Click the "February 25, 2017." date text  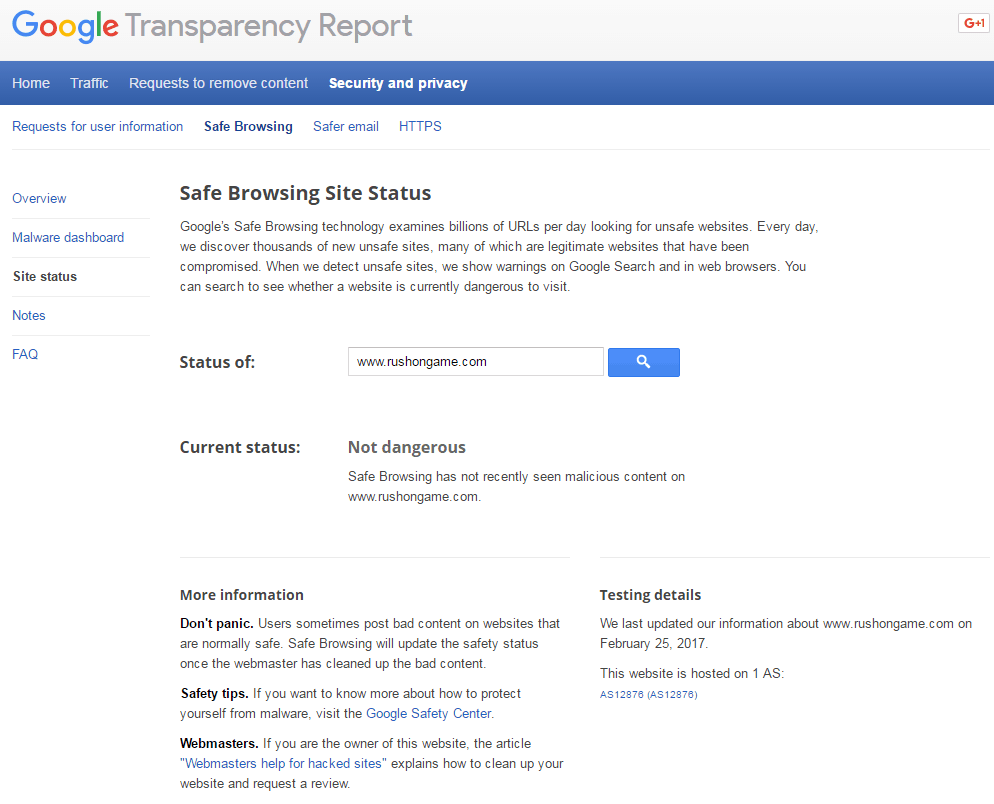(x=654, y=644)
